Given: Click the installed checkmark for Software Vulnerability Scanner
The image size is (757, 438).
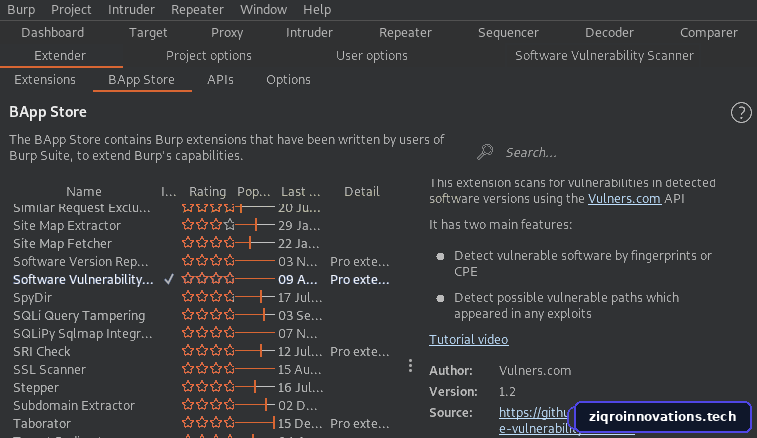Looking at the screenshot, I should pyautogui.click(x=168, y=280).
